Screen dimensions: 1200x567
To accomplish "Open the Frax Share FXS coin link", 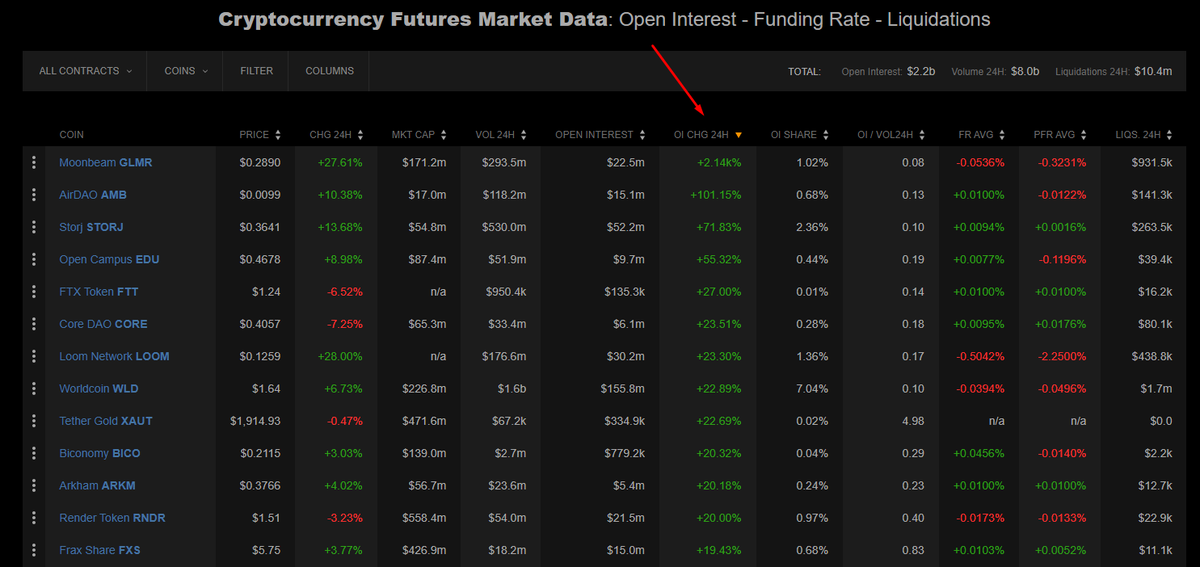I will [100, 550].
